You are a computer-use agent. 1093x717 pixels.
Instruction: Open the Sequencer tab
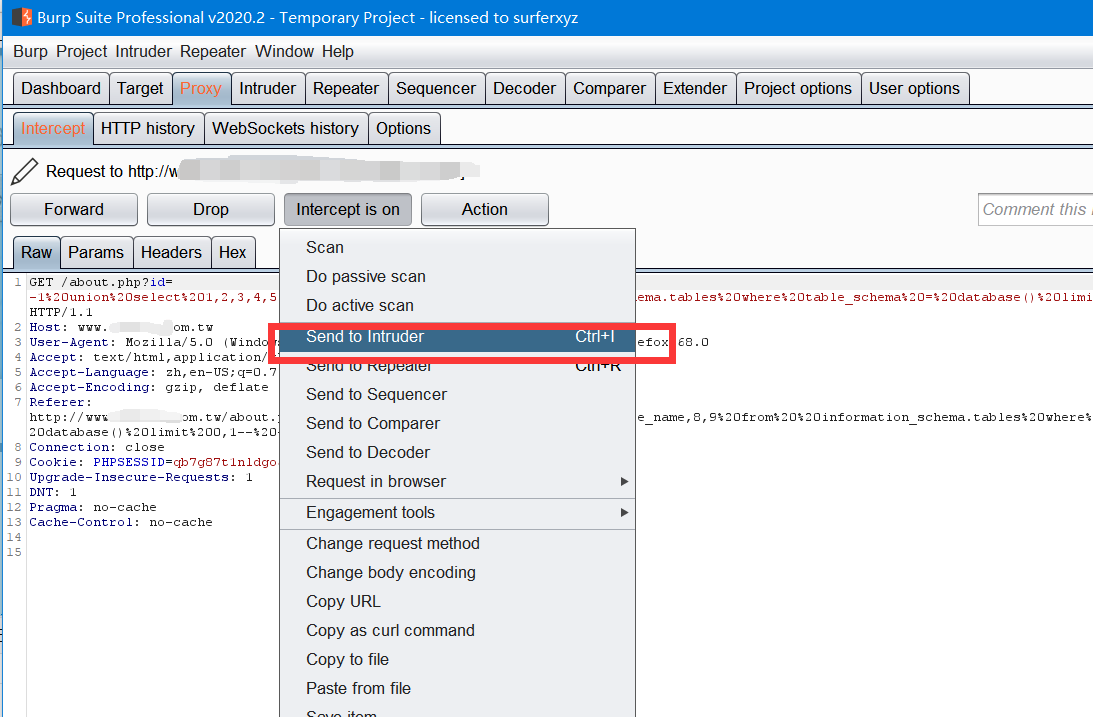click(x=436, y=88)
